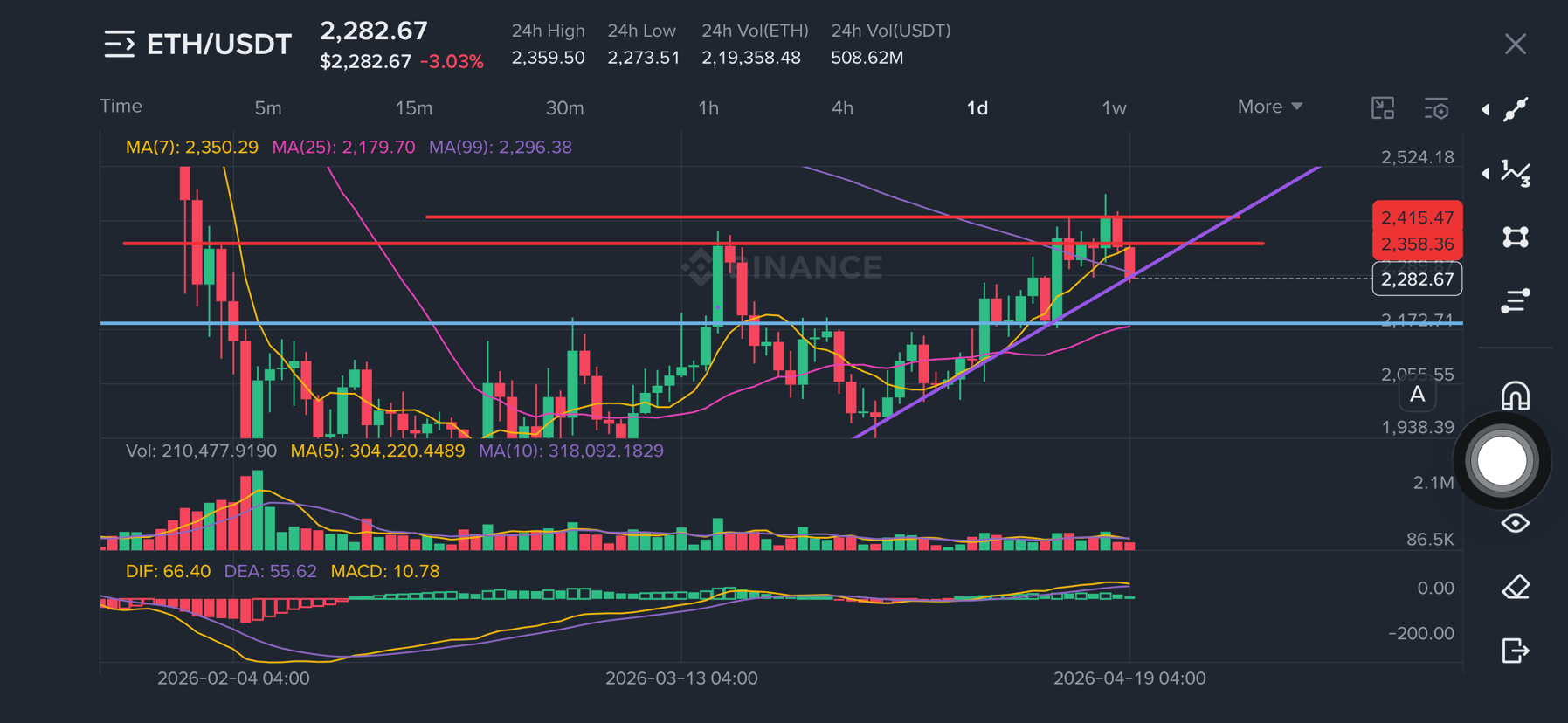Image resolution: width=1568 pixels, height=723 pixels.
Task: Click the 2026-04-19 04:00 date label
Action: [1129, 678]
